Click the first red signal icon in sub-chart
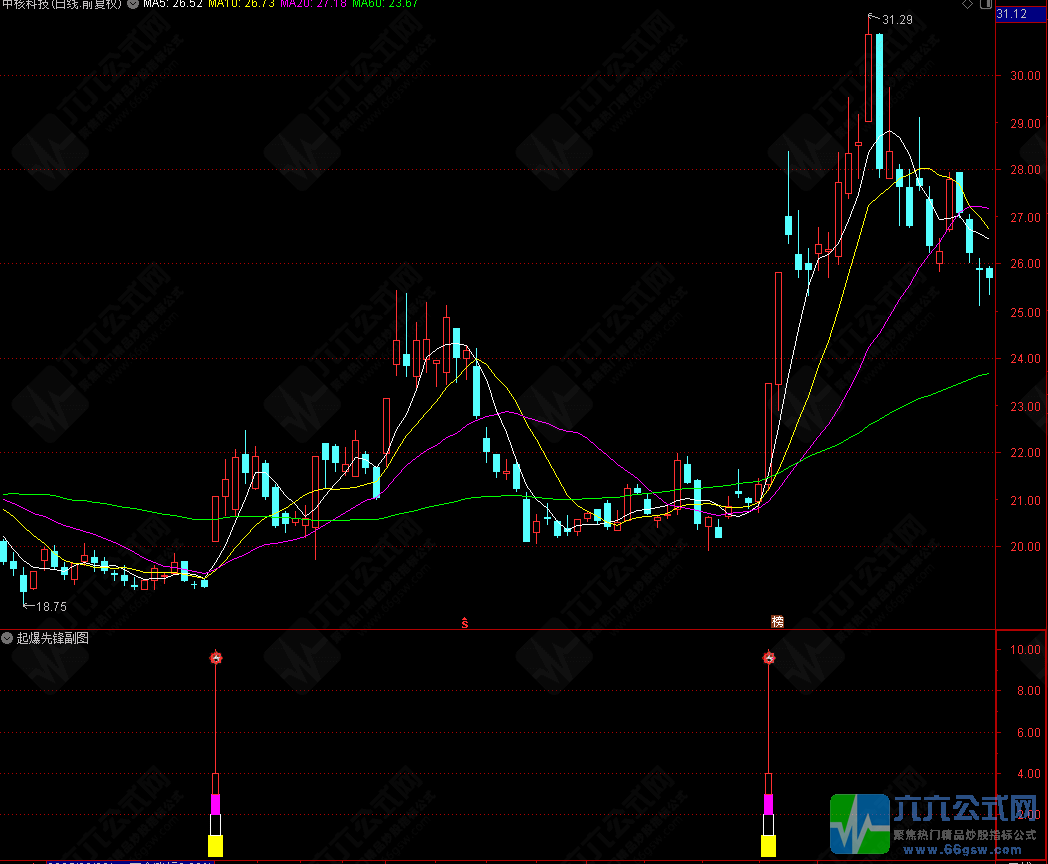Image resolution: width=1048 pixels, height=864 pixels. click(x=215, y=658)
